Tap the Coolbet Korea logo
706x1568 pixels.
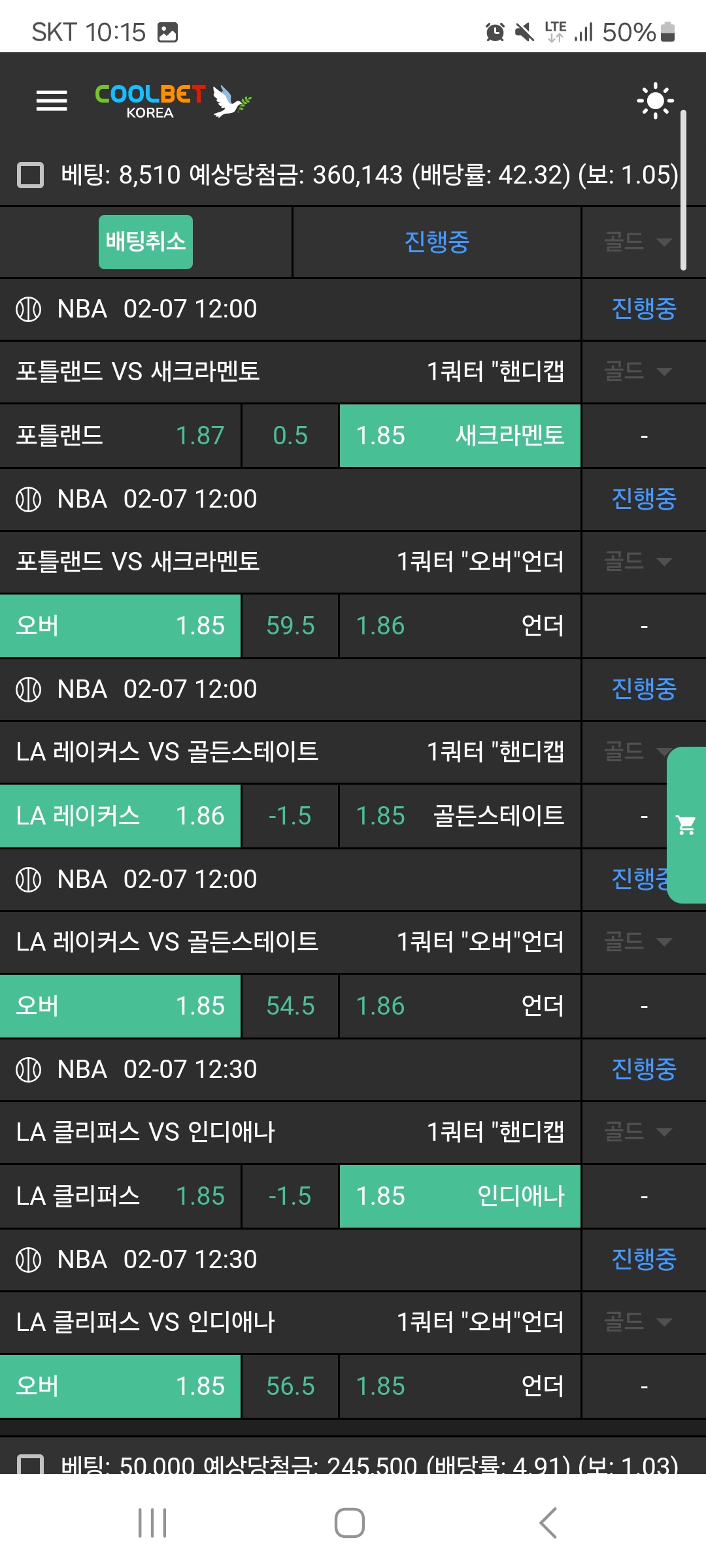point(173,101)
